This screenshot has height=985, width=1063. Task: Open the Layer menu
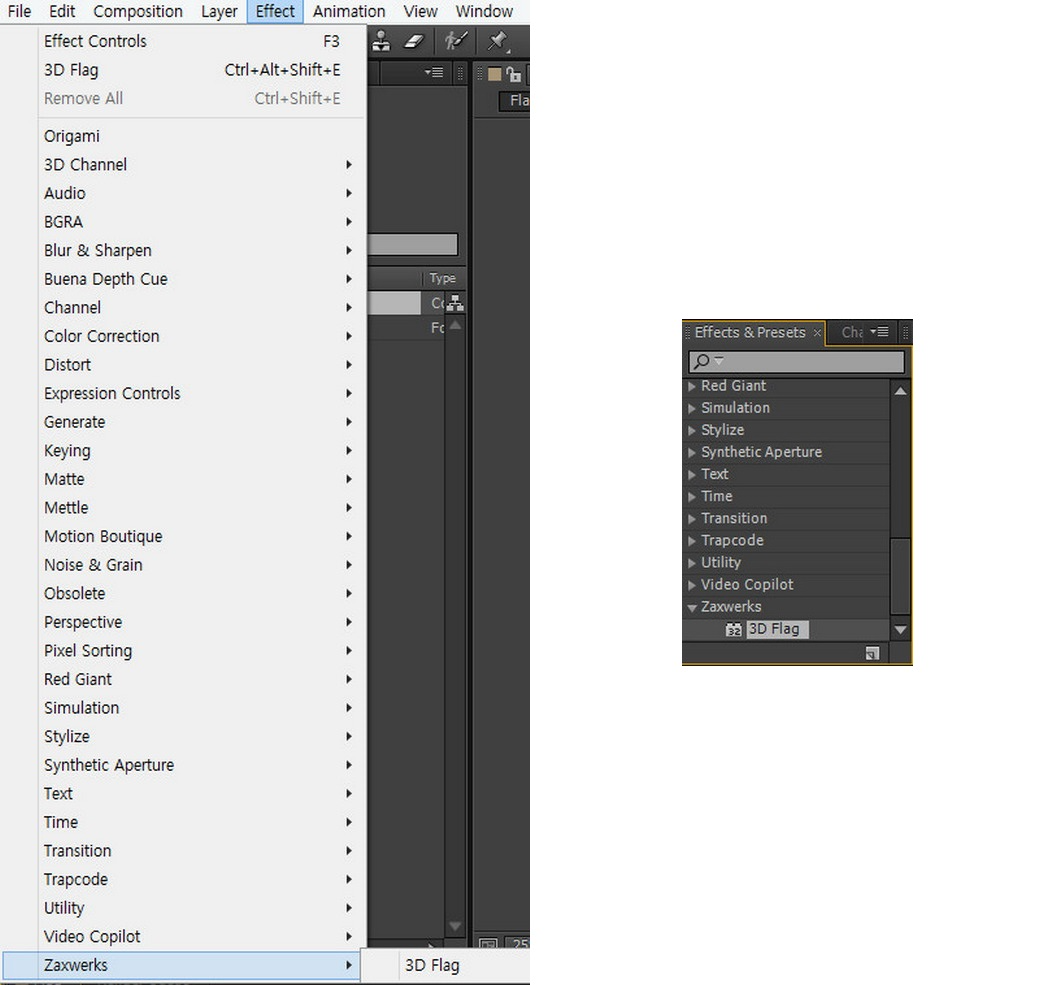[x=219, y=12]
